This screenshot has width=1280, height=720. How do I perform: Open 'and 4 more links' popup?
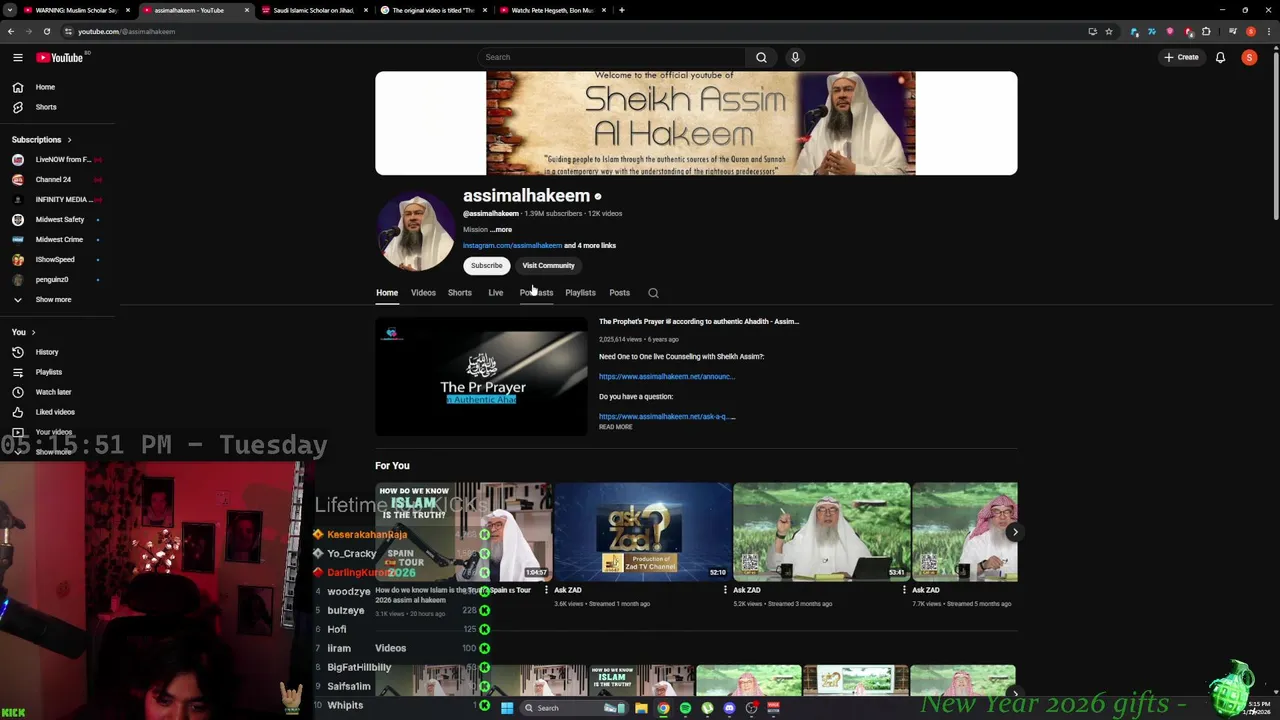[590, 246]
